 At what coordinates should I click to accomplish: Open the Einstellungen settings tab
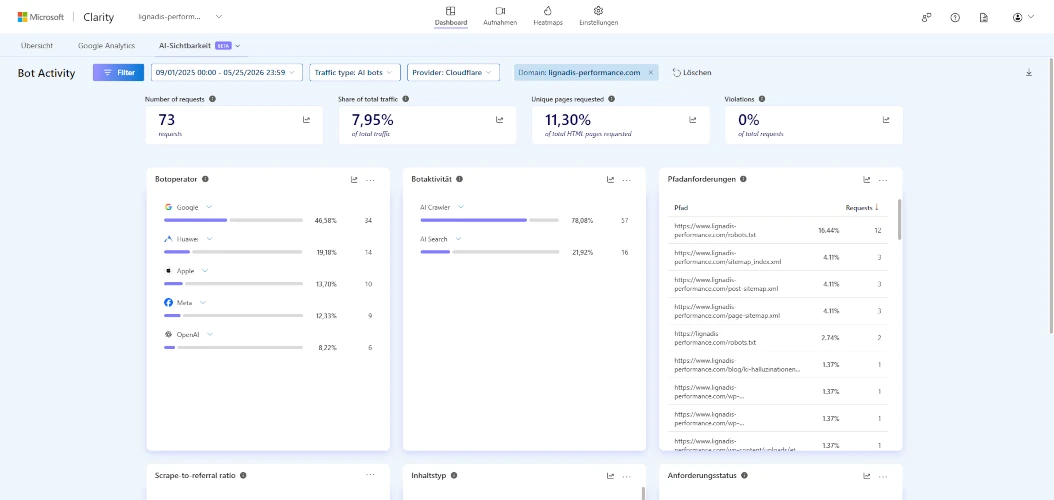[x=598, y=16]
